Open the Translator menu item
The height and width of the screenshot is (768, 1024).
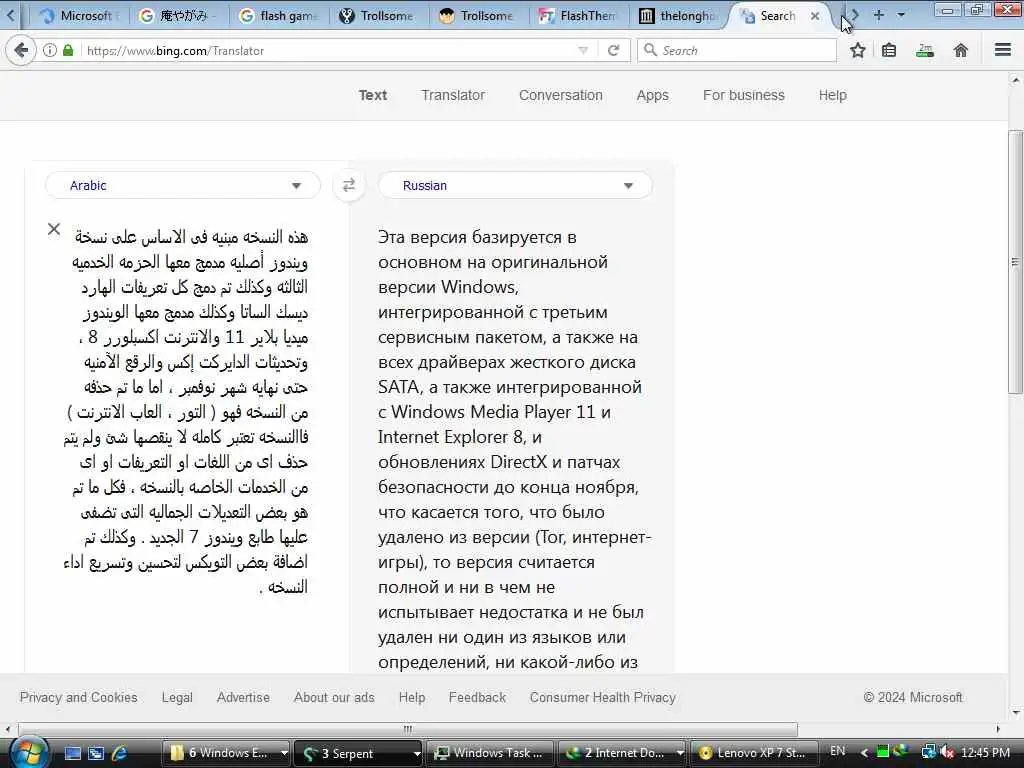(x=453, y=95)
